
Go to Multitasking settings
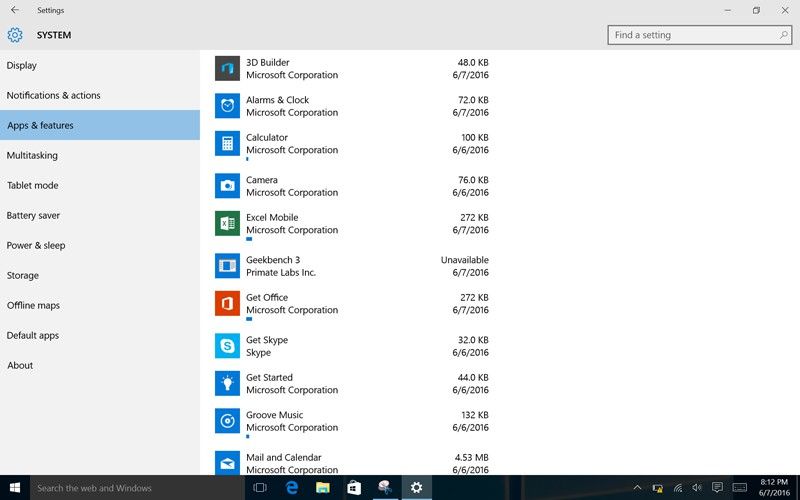[x=99, y=155]
